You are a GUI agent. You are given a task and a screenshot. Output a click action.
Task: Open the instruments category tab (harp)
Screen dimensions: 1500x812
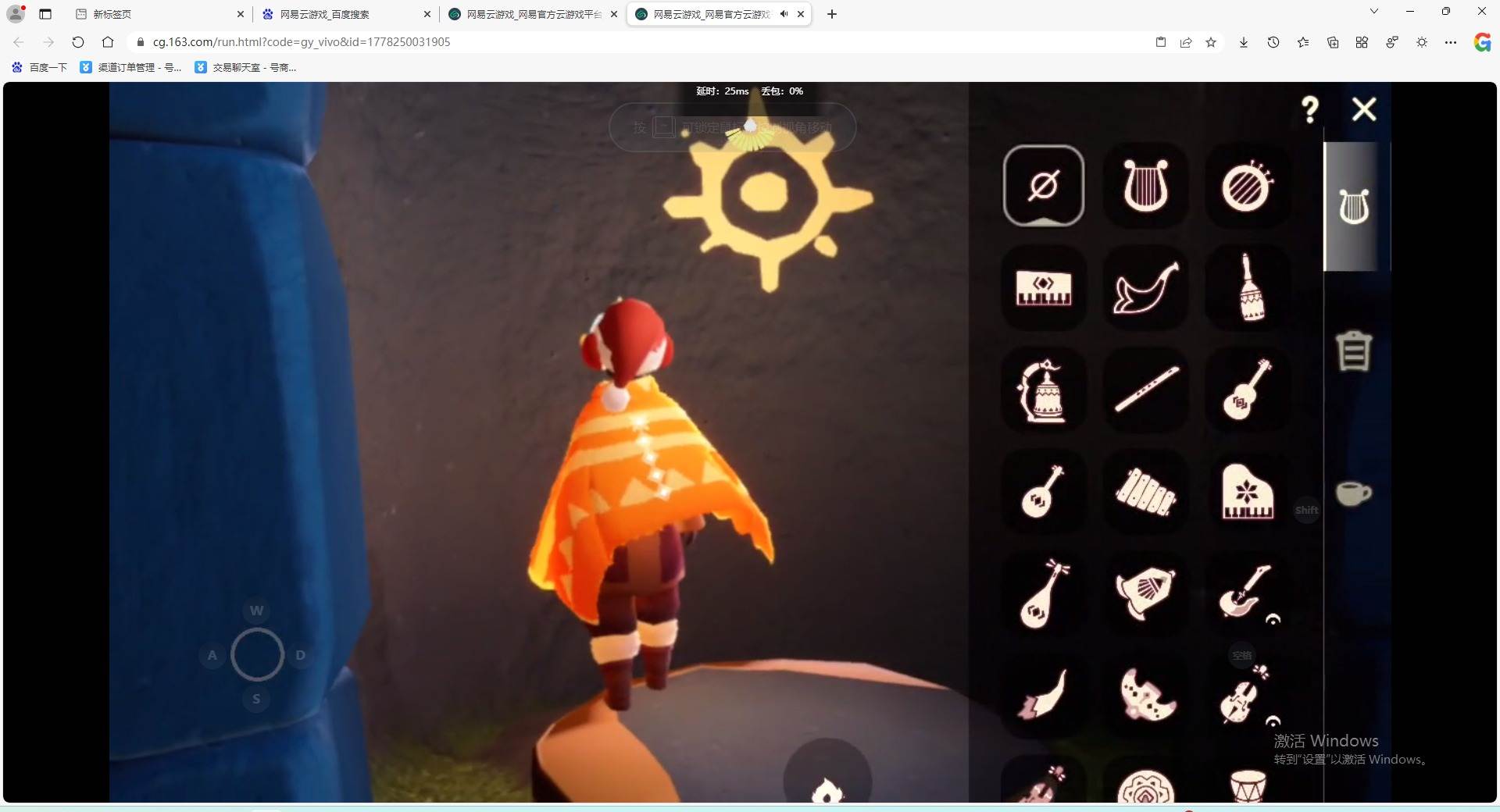1354,207
